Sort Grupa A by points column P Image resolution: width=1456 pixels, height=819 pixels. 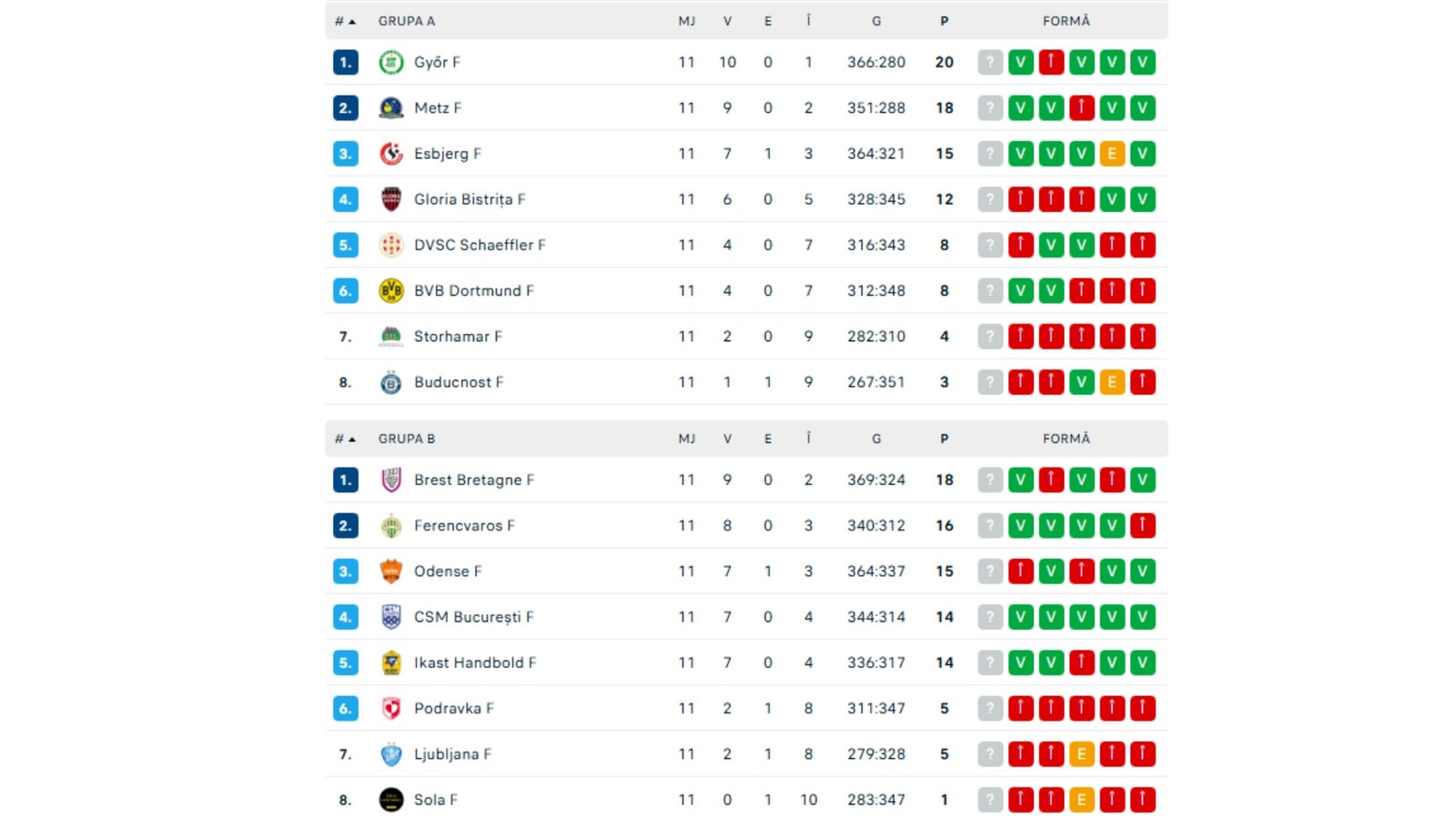coord(945,21)
